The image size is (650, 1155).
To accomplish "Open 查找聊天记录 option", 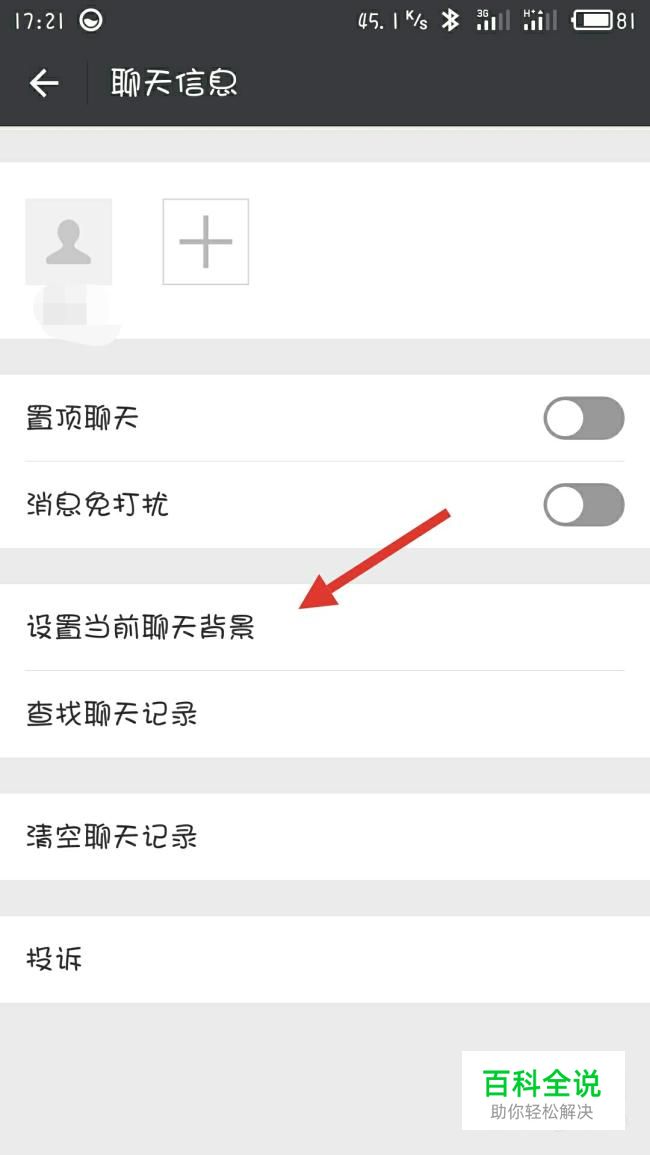I will (x=325, y=715).
